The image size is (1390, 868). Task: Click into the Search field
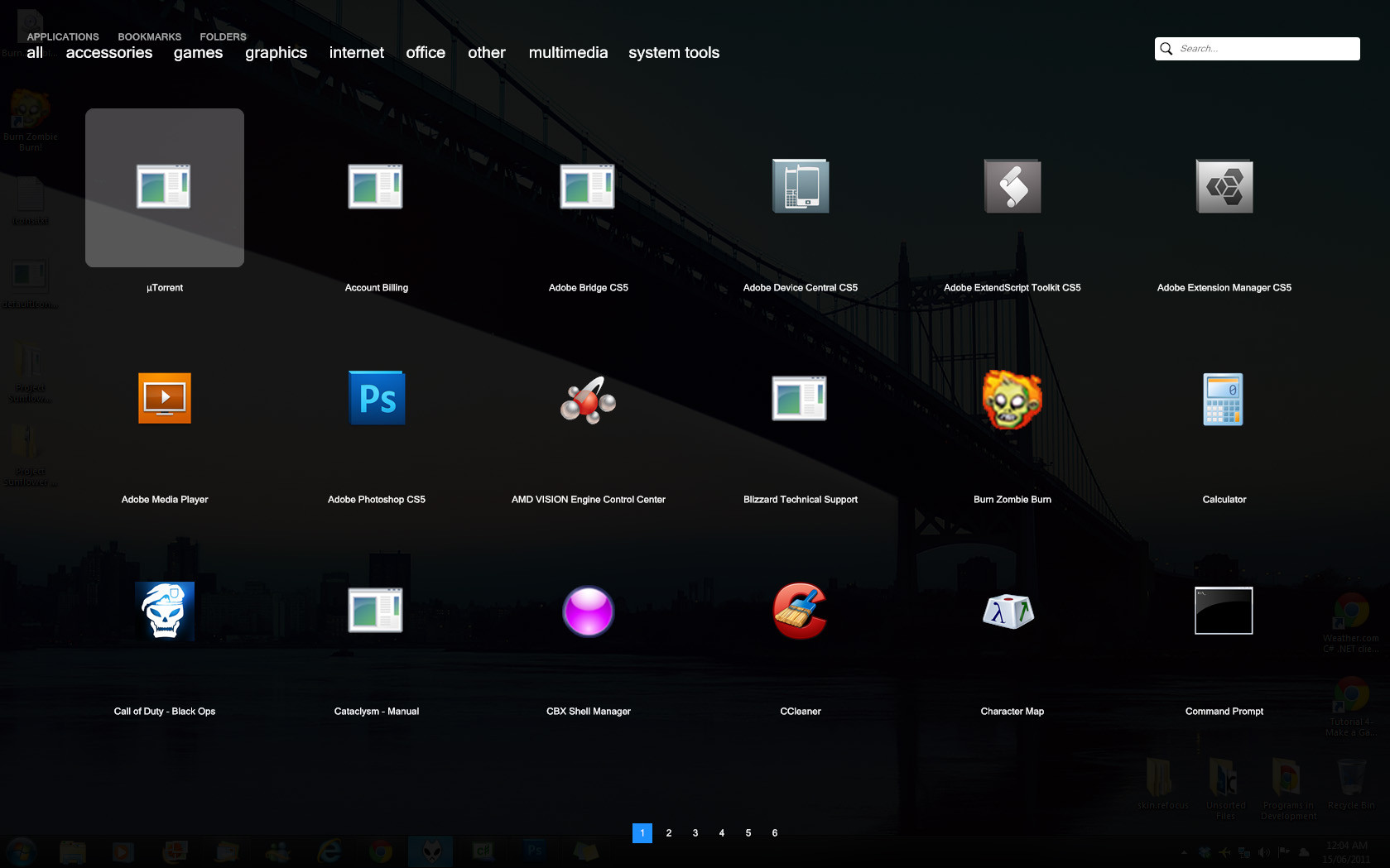[x=1257, y=49]
